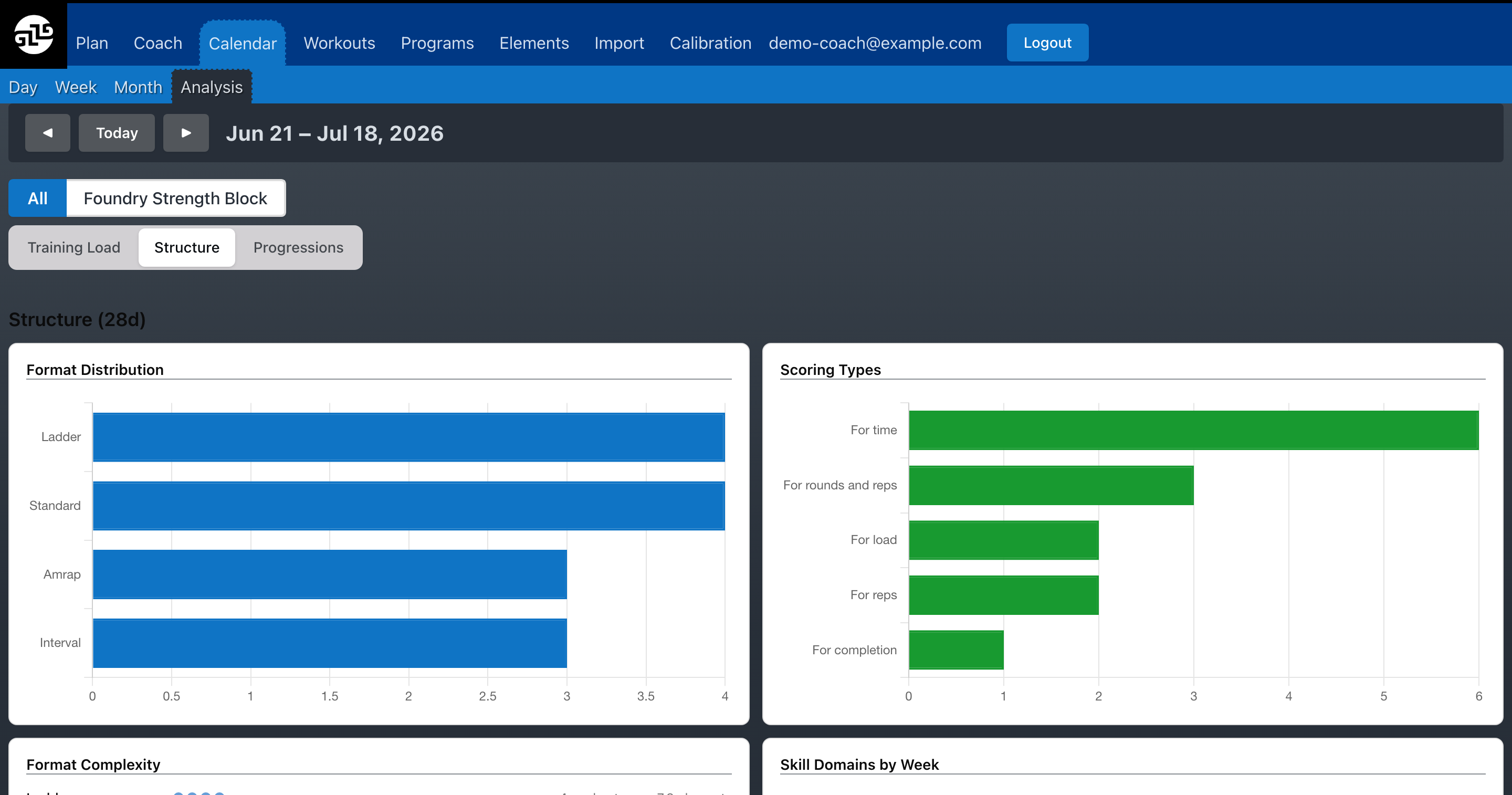Select the Analysis view tab

tap(212, 87)
